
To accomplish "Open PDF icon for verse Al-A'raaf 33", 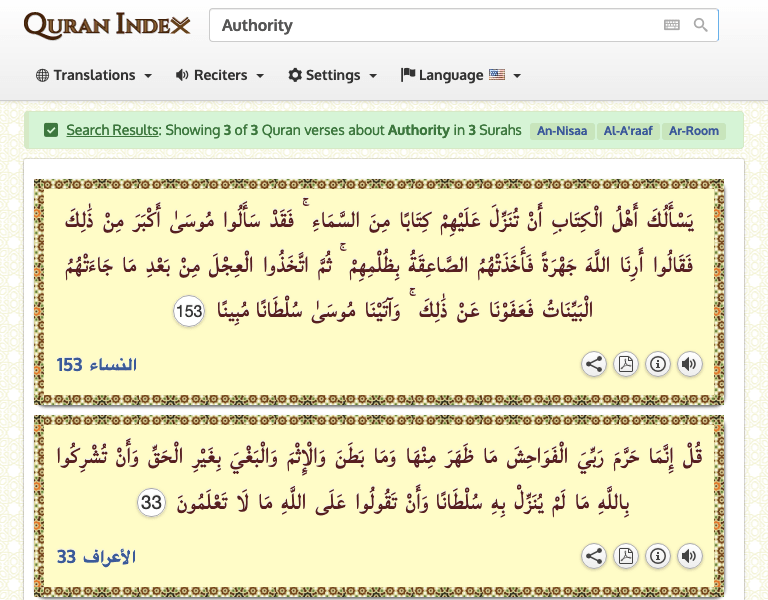I will (626, 556).
